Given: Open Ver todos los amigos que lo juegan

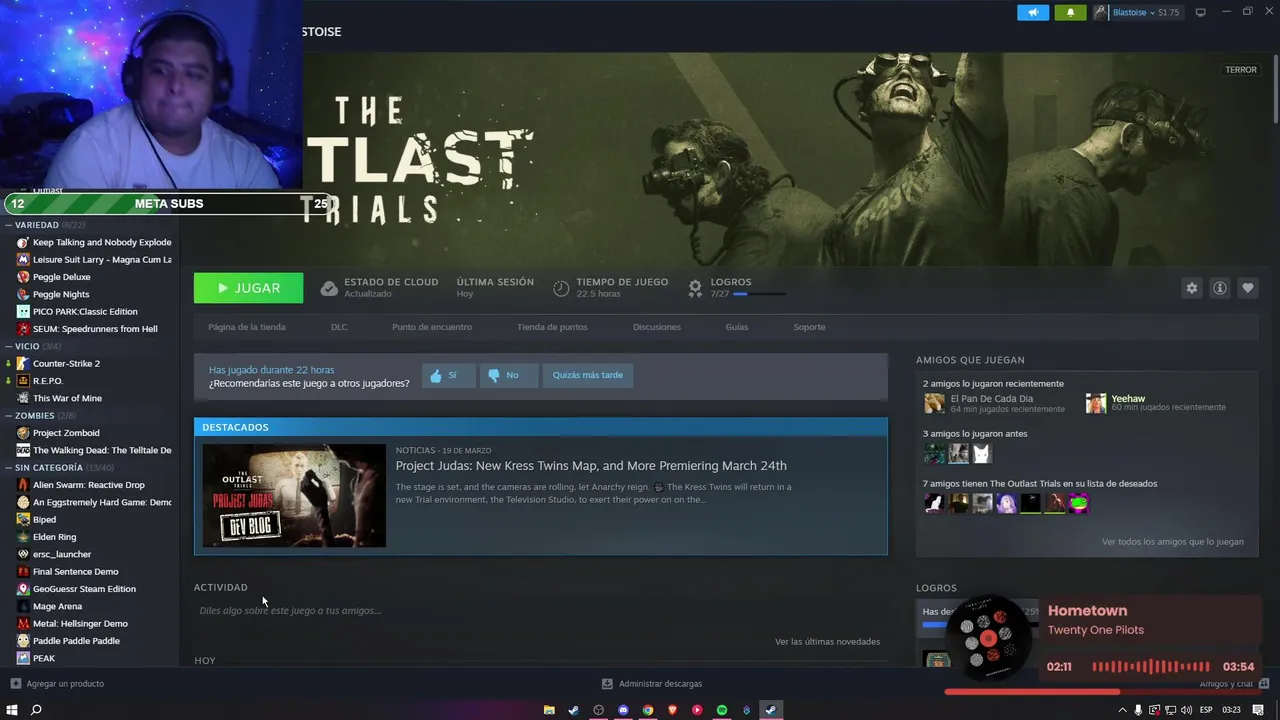Looking at the screenshot, I should (x=1173, y=542).
